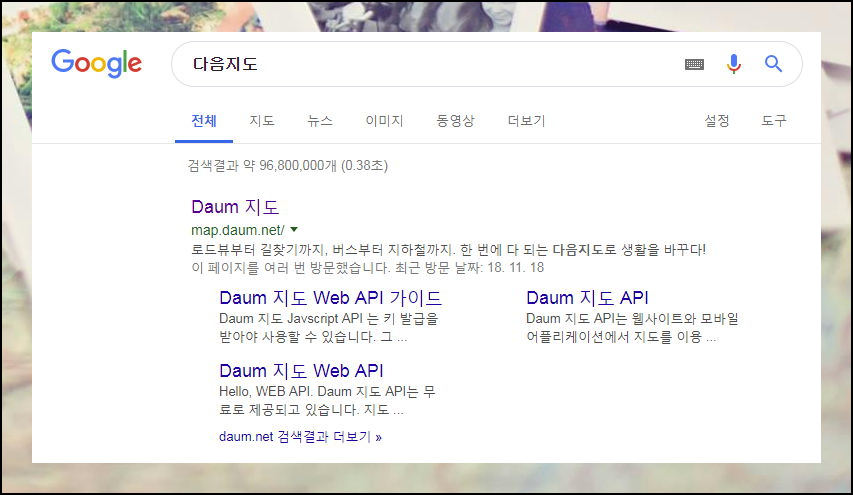Viewport: 853px width, 495px height.
Task: Switch to the 지도 tab
Action: tap(262, 121)
